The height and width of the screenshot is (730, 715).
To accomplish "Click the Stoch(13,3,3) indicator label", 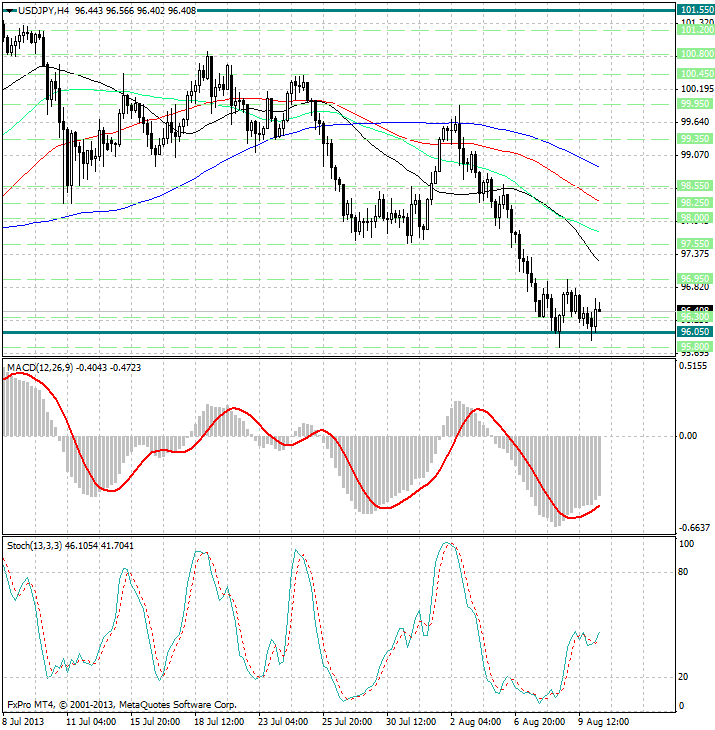I will click(34, 546).
